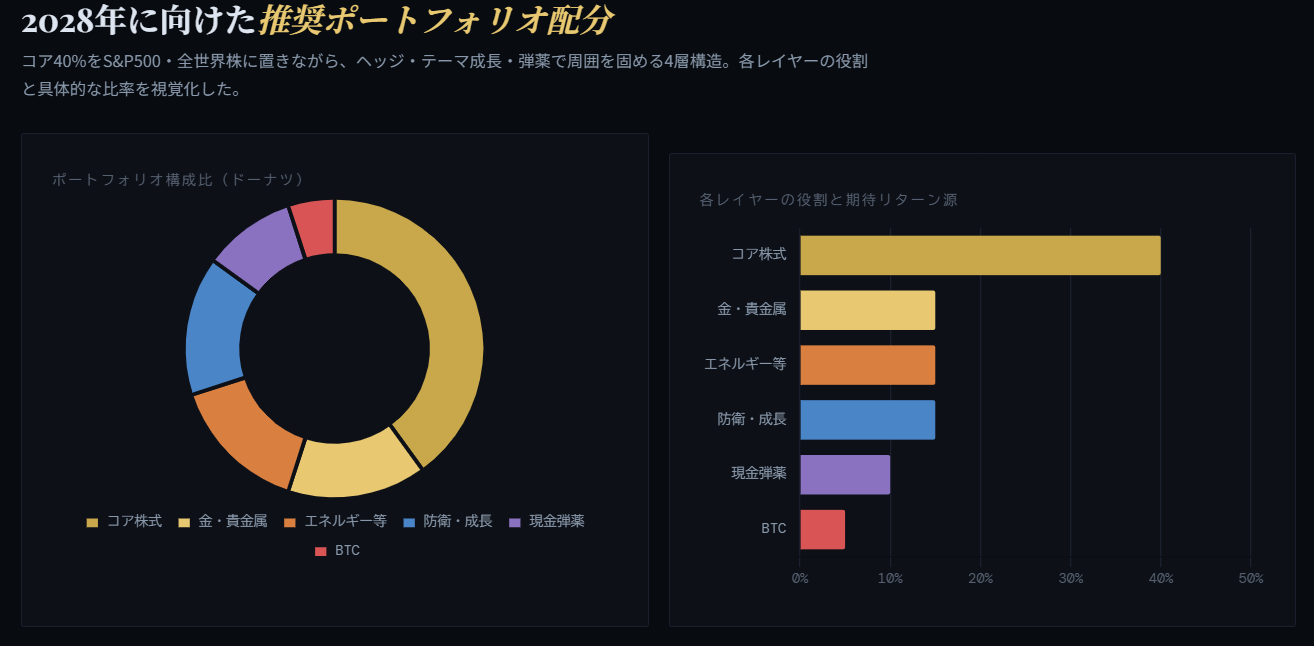Click the 防衛・成長 legend color swatch
This screenshot has width=1314, height=646.
pos(409,522)
